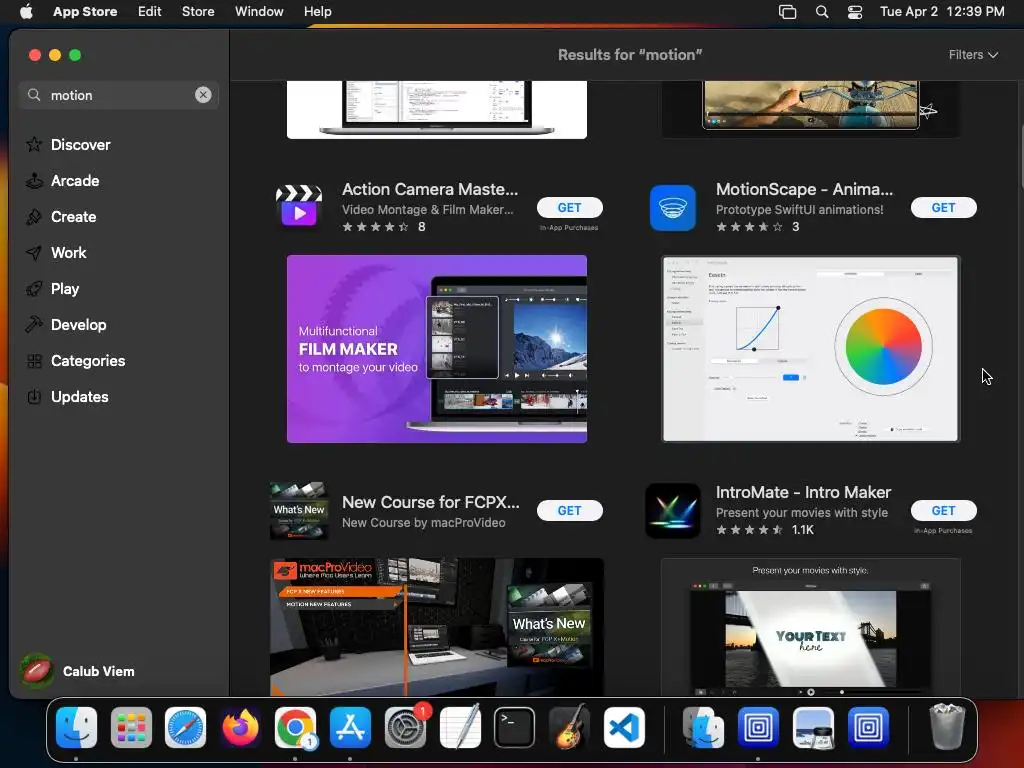Open the Edit menu
Image resolution: width=1024 pixels, height=768 pixels.
pyautogui.click(x=150, y=12)
